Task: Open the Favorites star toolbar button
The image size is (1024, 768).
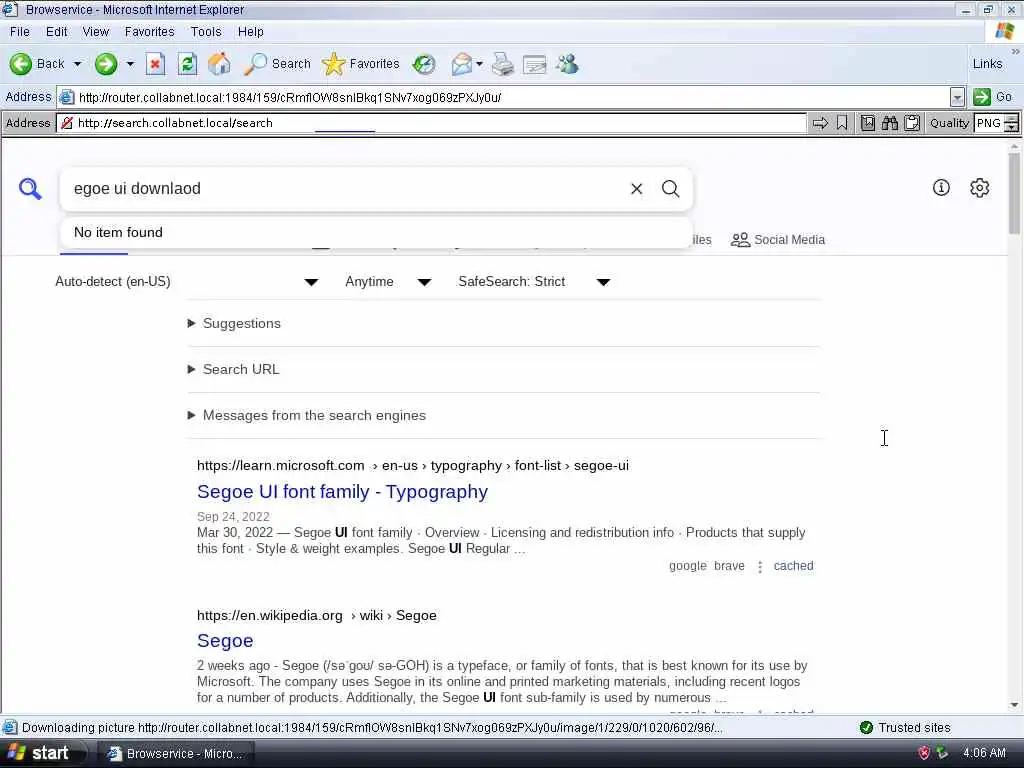Action: [360, 63]
